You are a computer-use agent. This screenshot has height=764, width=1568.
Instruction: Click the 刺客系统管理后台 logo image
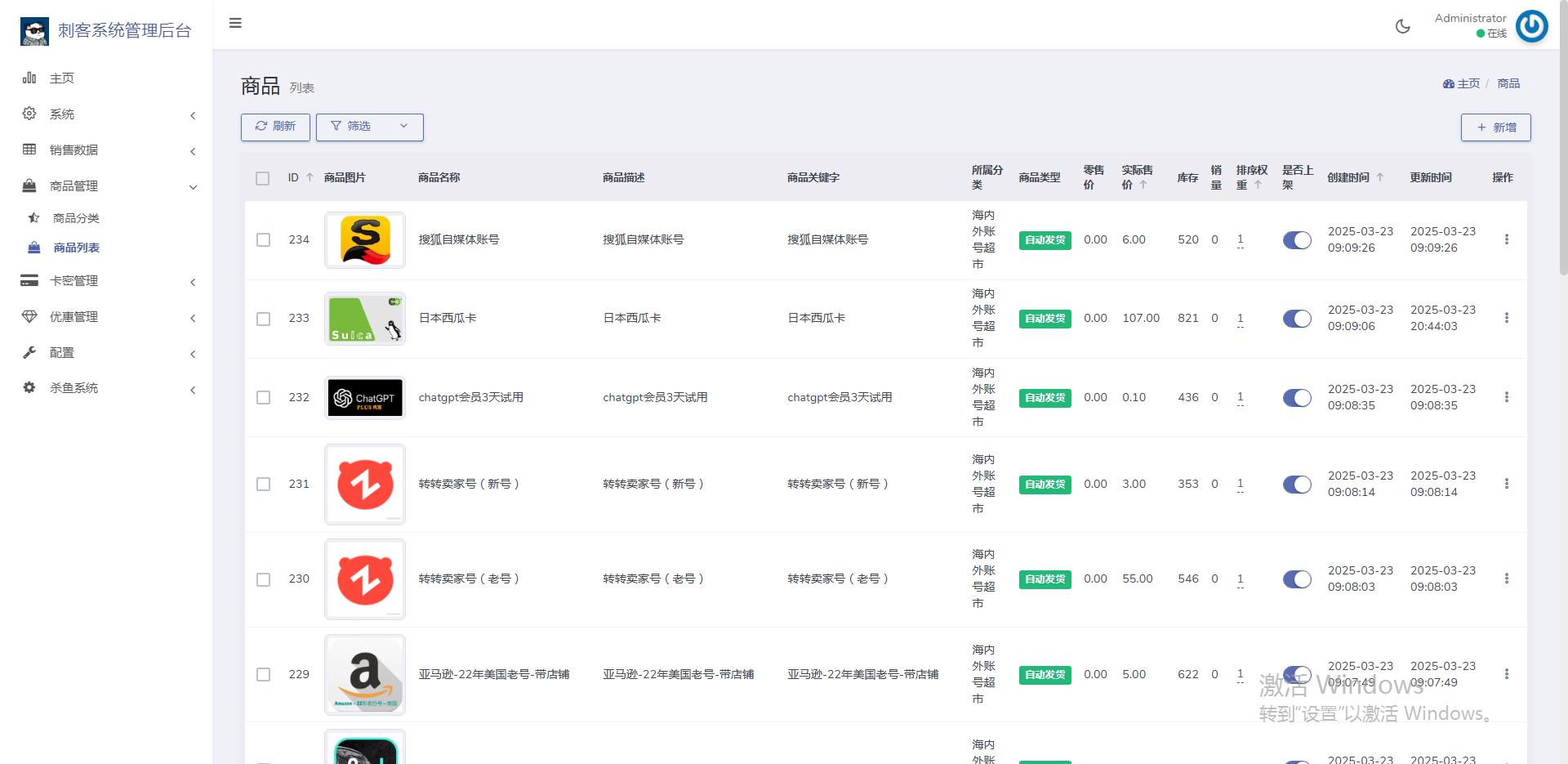[34, 31]
